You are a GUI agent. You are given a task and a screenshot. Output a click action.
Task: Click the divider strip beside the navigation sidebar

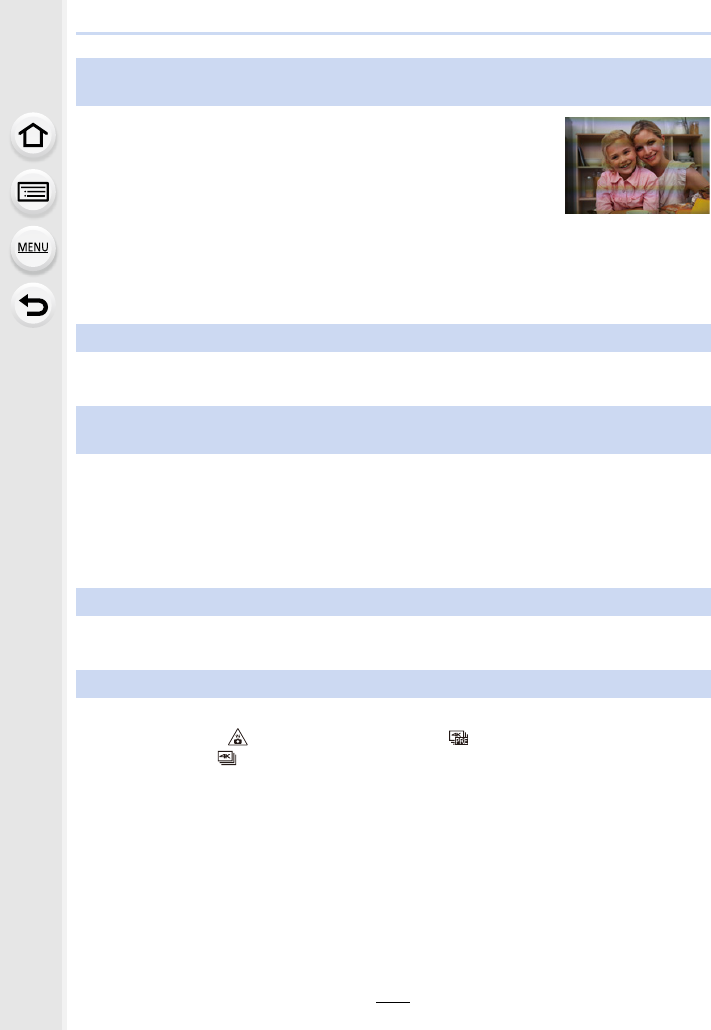[64, 515]
